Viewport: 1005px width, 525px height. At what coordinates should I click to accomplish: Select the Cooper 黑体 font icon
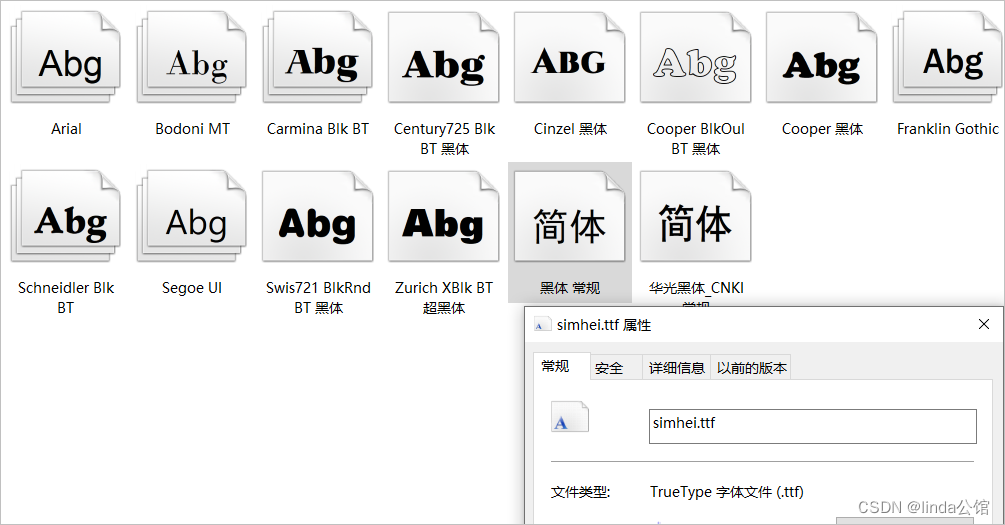821,58
